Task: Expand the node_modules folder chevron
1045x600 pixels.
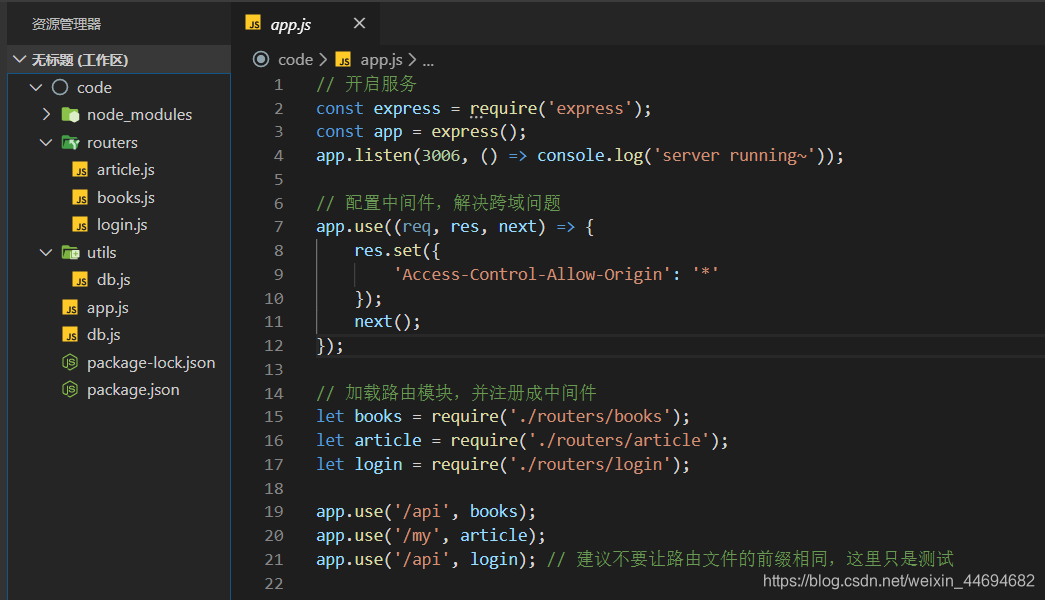Action: pos(46,115)
